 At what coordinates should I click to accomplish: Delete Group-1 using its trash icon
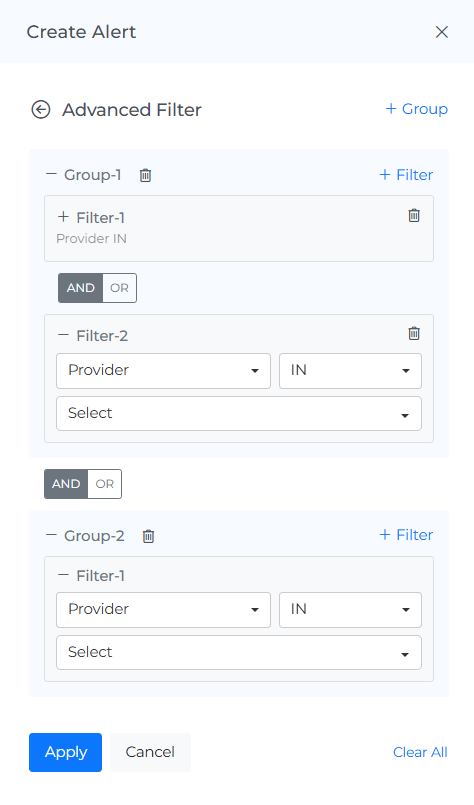(145, 175)
